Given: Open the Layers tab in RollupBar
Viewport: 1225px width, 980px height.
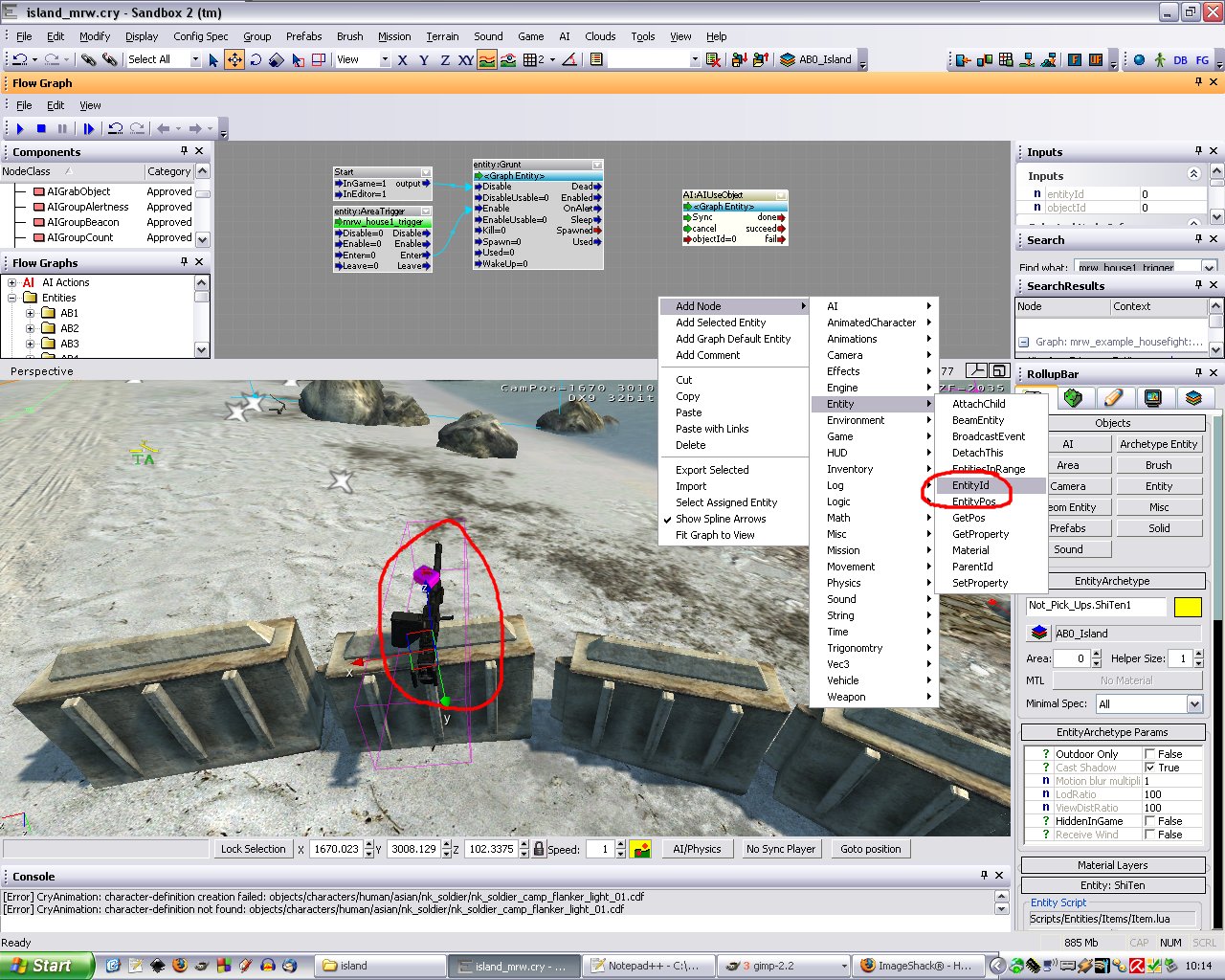Looking at the screenshot, I should click(x=1192, y=397).
